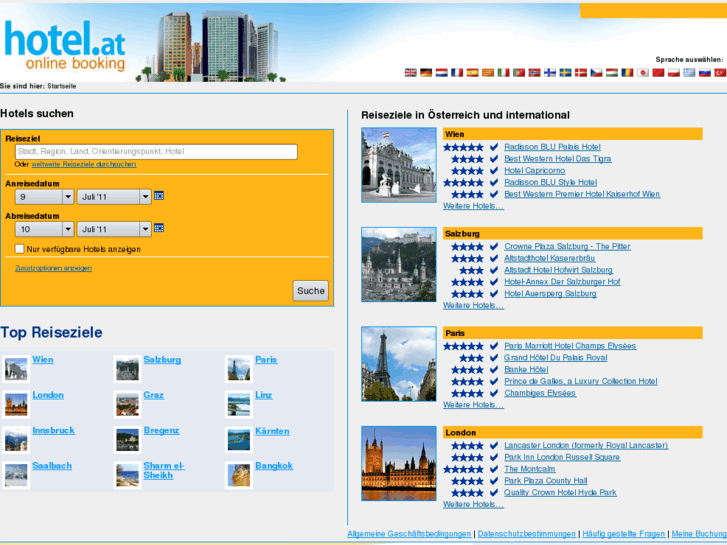Select the German flag language option
This screenshot has height=545, width=727.
(x=426, y=73)
